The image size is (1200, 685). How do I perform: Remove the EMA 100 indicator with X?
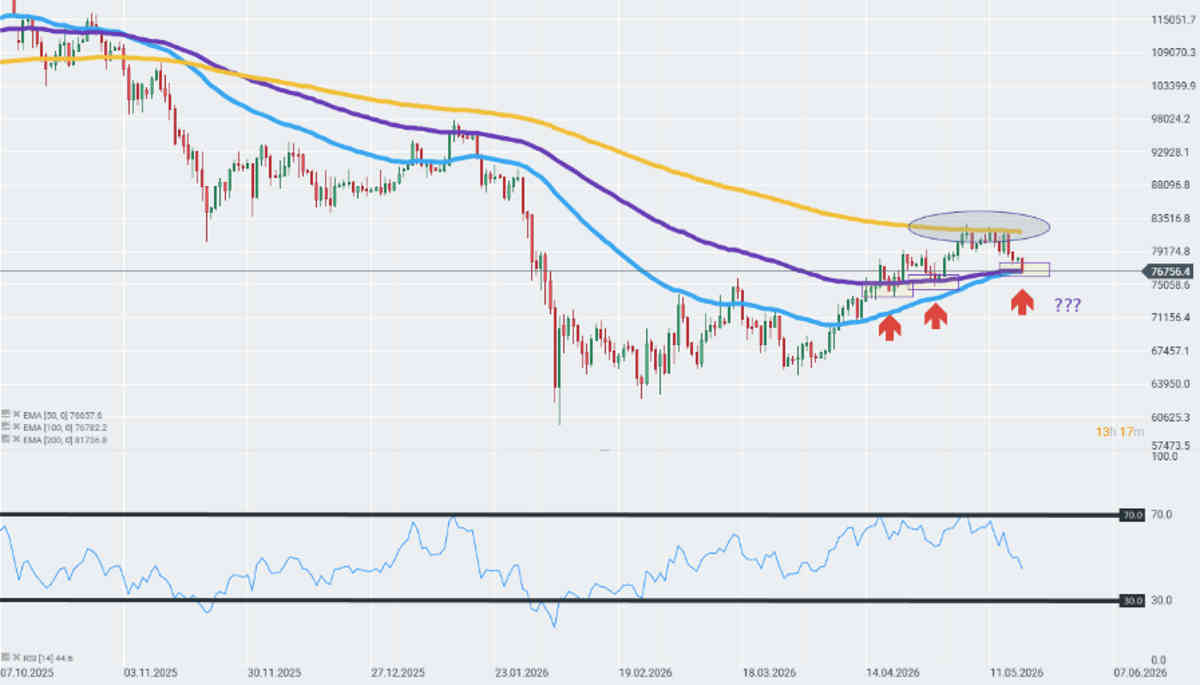click(17, 426)
